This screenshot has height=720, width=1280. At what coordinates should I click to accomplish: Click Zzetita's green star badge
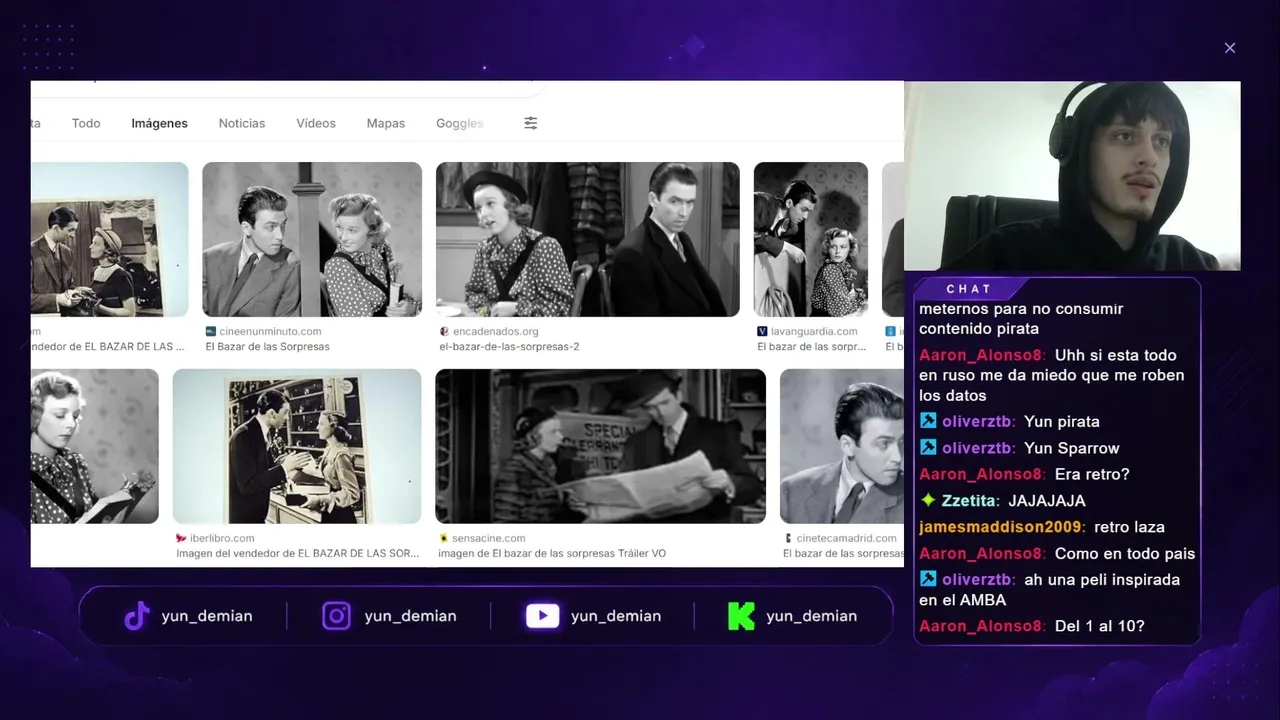pyautogui.click(x=928, y=500)
